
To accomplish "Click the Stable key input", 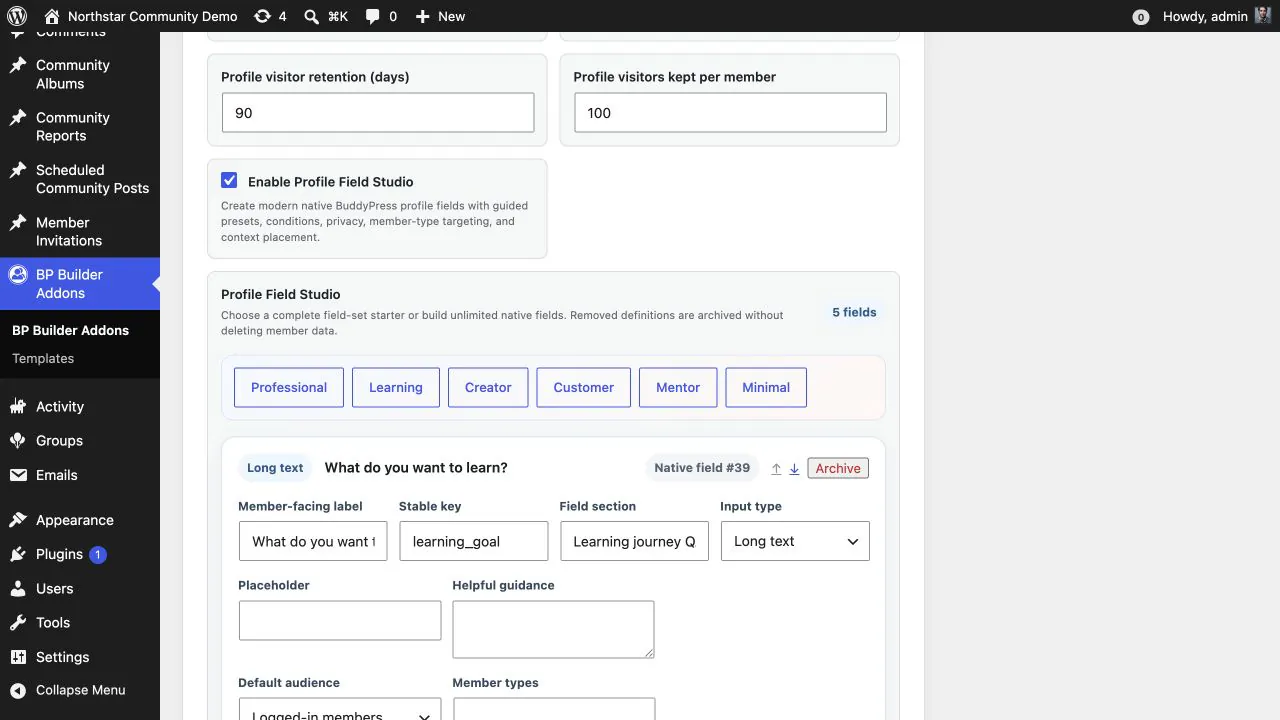I will (x=474, y=541).
